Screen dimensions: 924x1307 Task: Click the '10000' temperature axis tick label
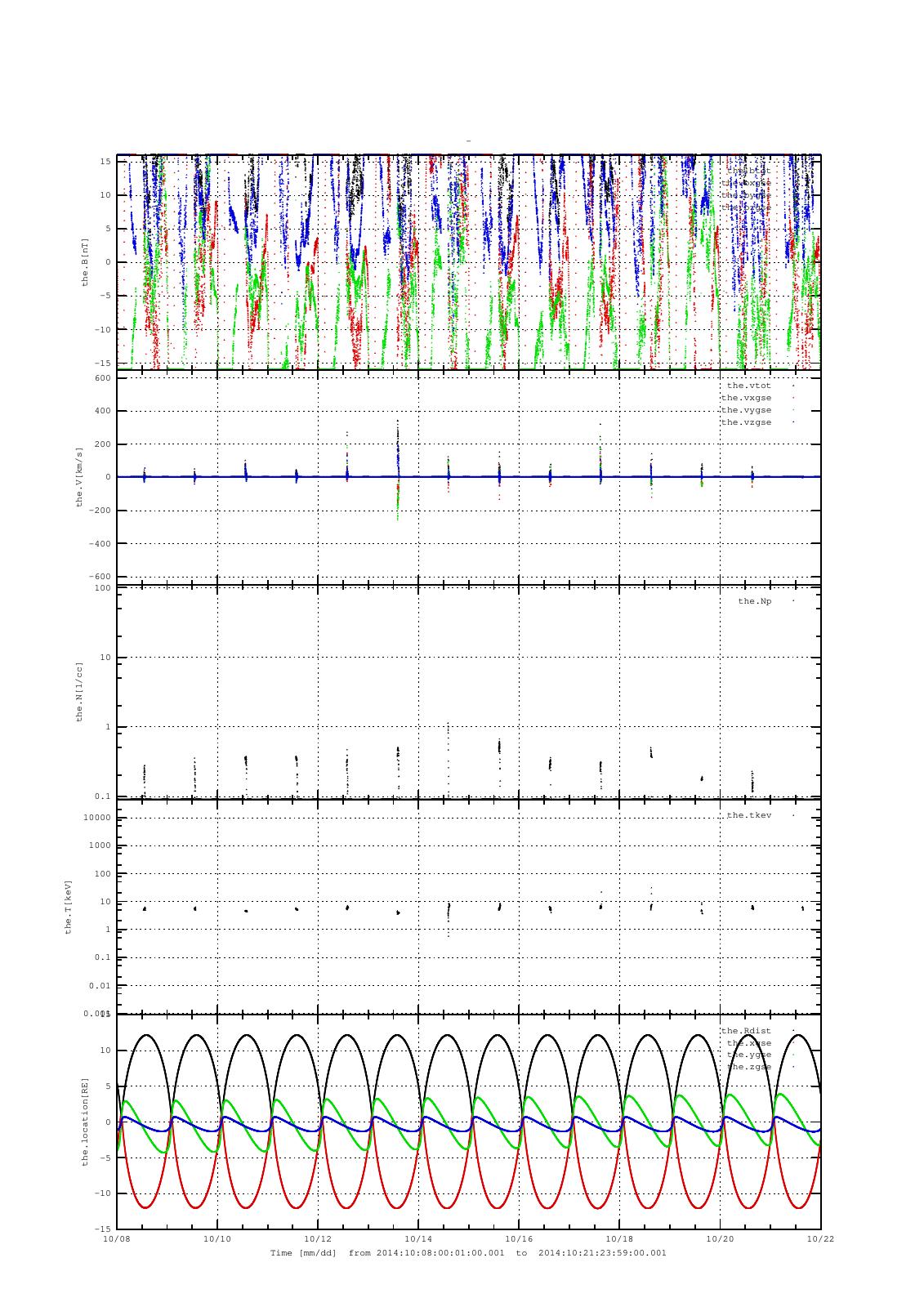[97, 818]
